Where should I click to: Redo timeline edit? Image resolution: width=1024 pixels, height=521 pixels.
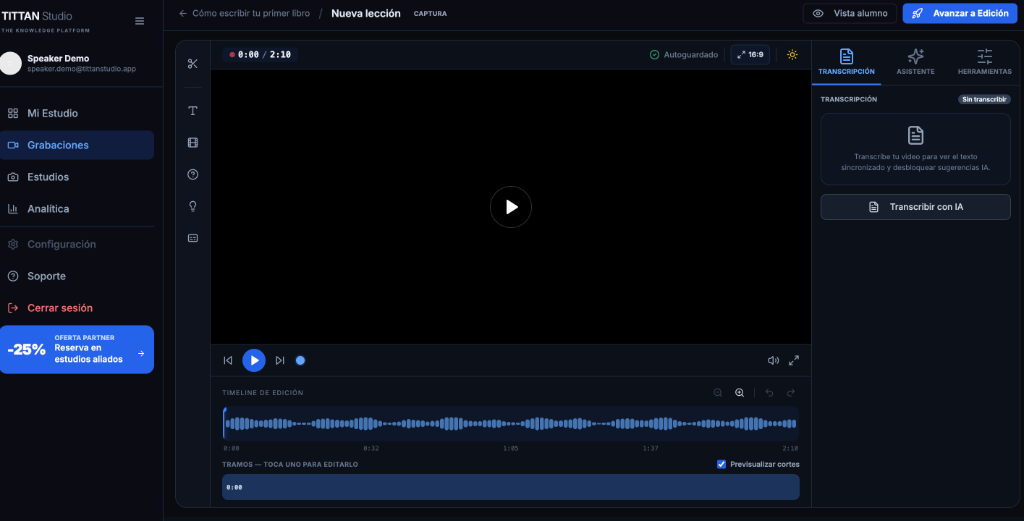791,393
